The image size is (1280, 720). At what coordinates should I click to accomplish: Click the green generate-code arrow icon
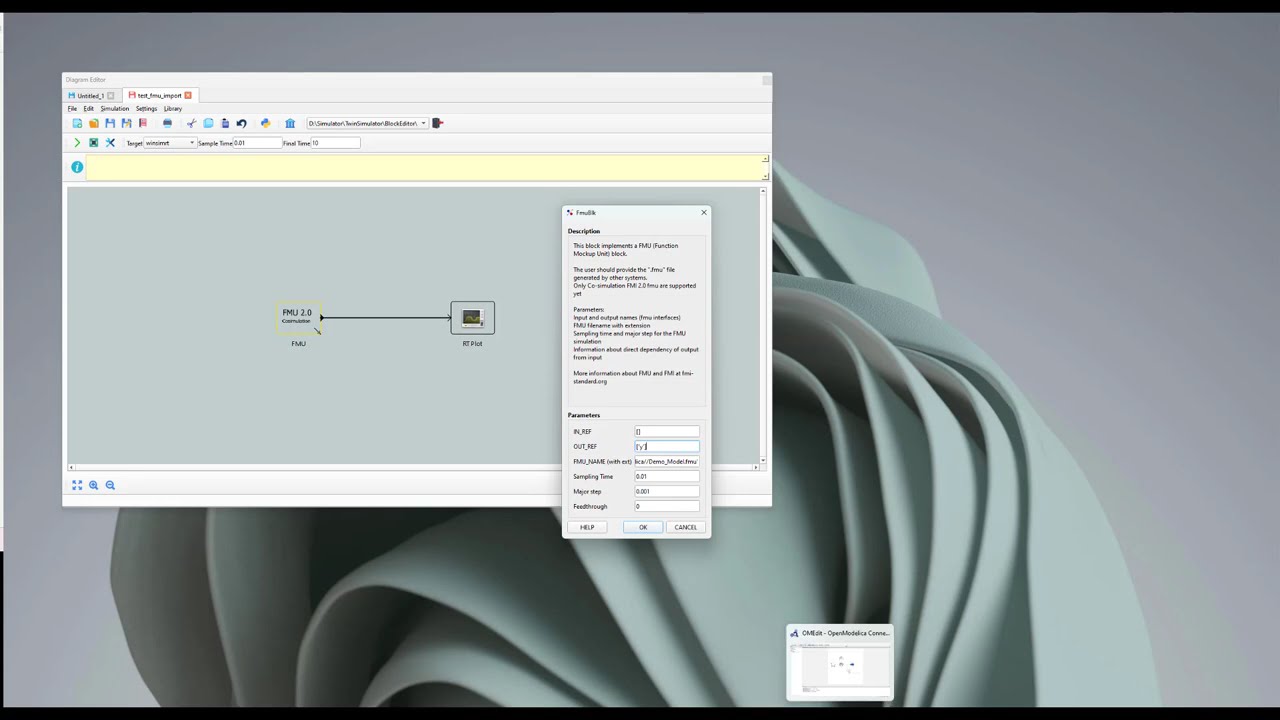click(x=77, y=143)
